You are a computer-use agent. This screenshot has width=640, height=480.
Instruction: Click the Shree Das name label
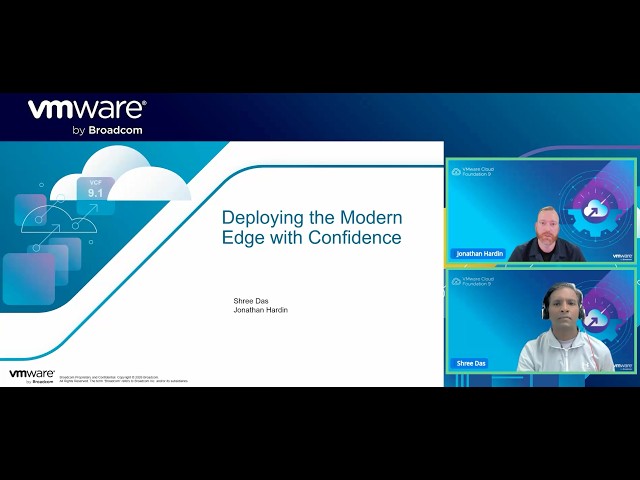pos(471,363)
